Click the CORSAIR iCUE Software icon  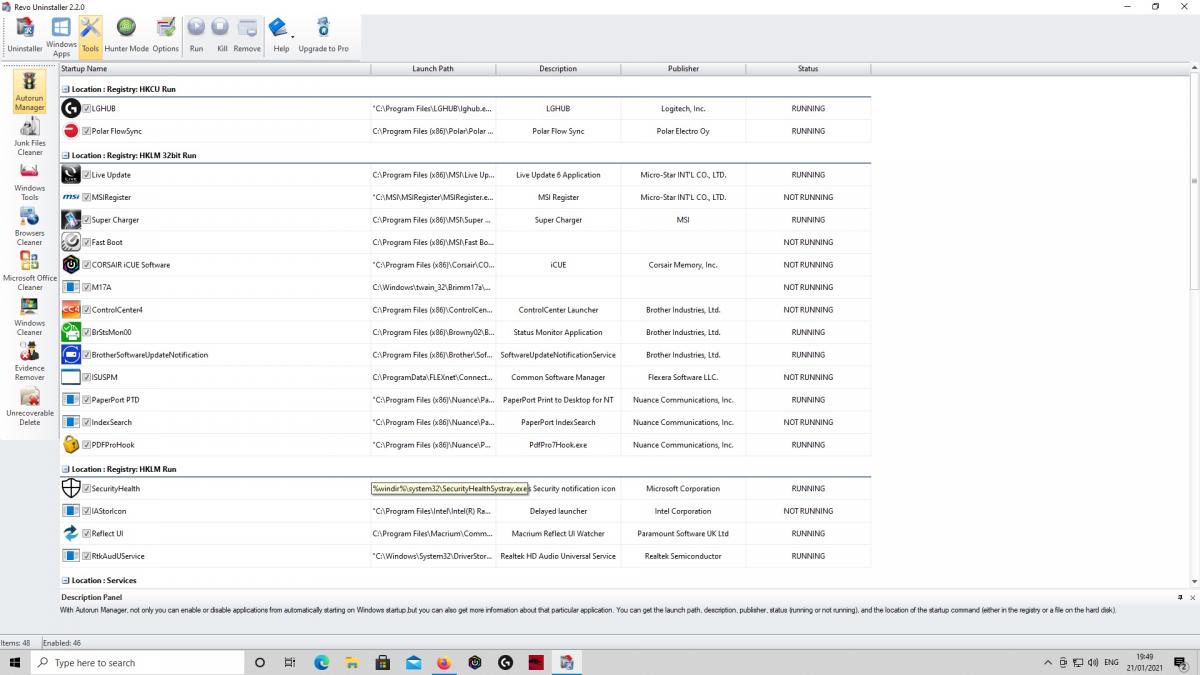pyautogui.click(x=71, y=265)
